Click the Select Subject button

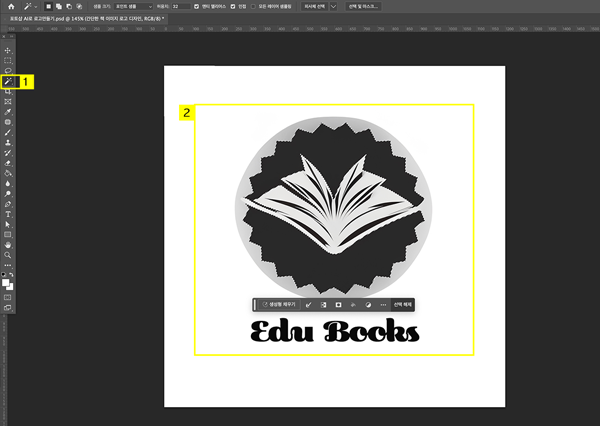point(315,7)
